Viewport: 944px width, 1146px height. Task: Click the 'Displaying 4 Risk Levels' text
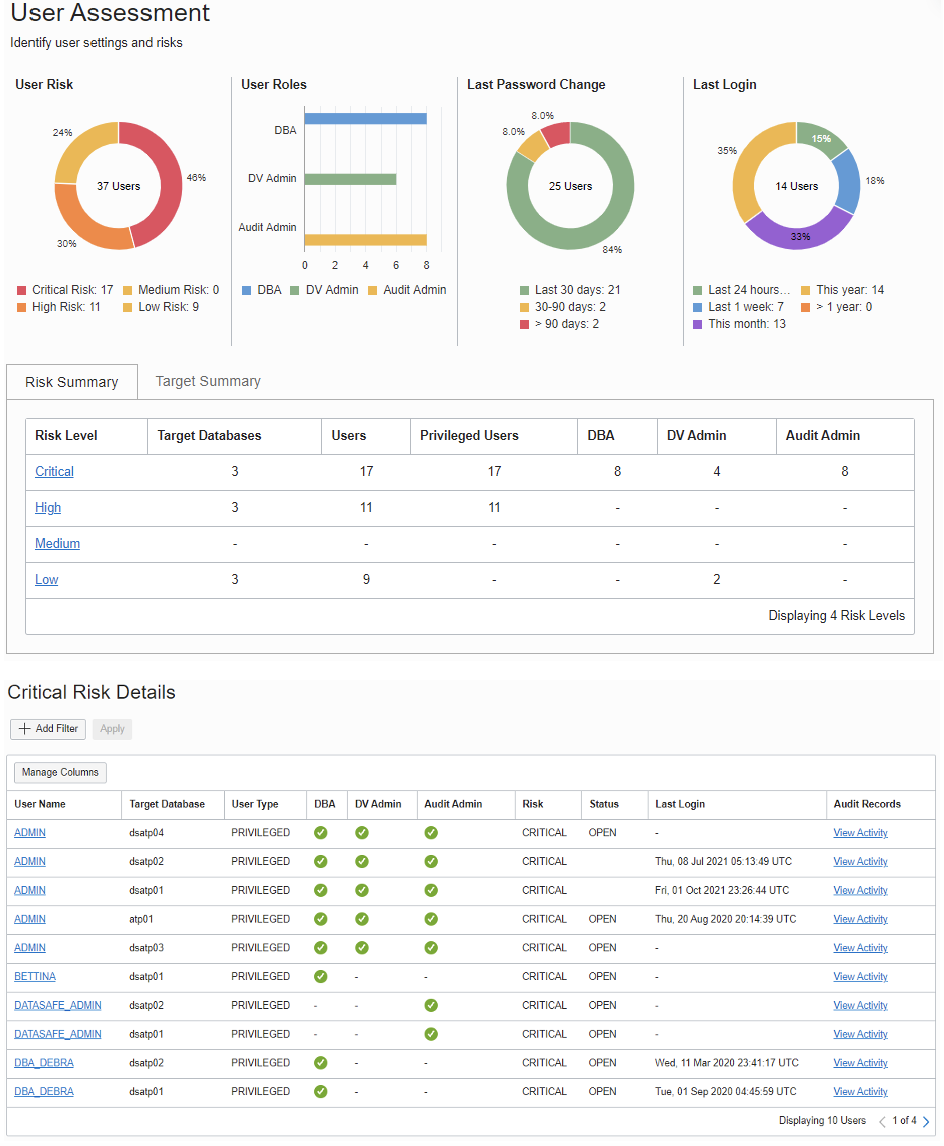[837, 615]
